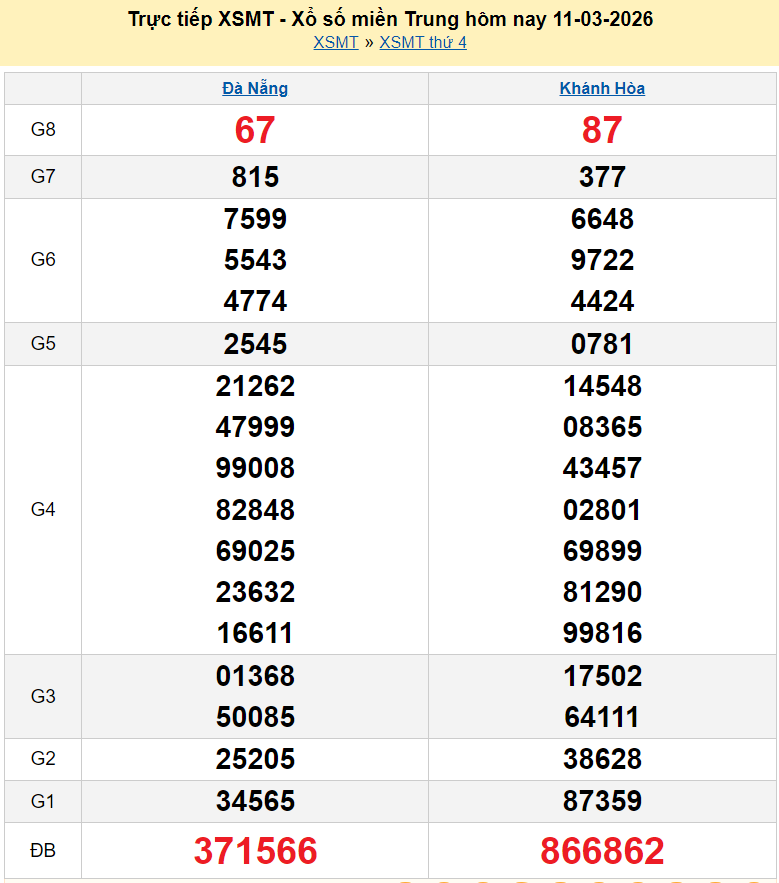Select Đà Nẵng G8 result 67
The width and height of the screenshot is (779, 883).
pos(255,130)
